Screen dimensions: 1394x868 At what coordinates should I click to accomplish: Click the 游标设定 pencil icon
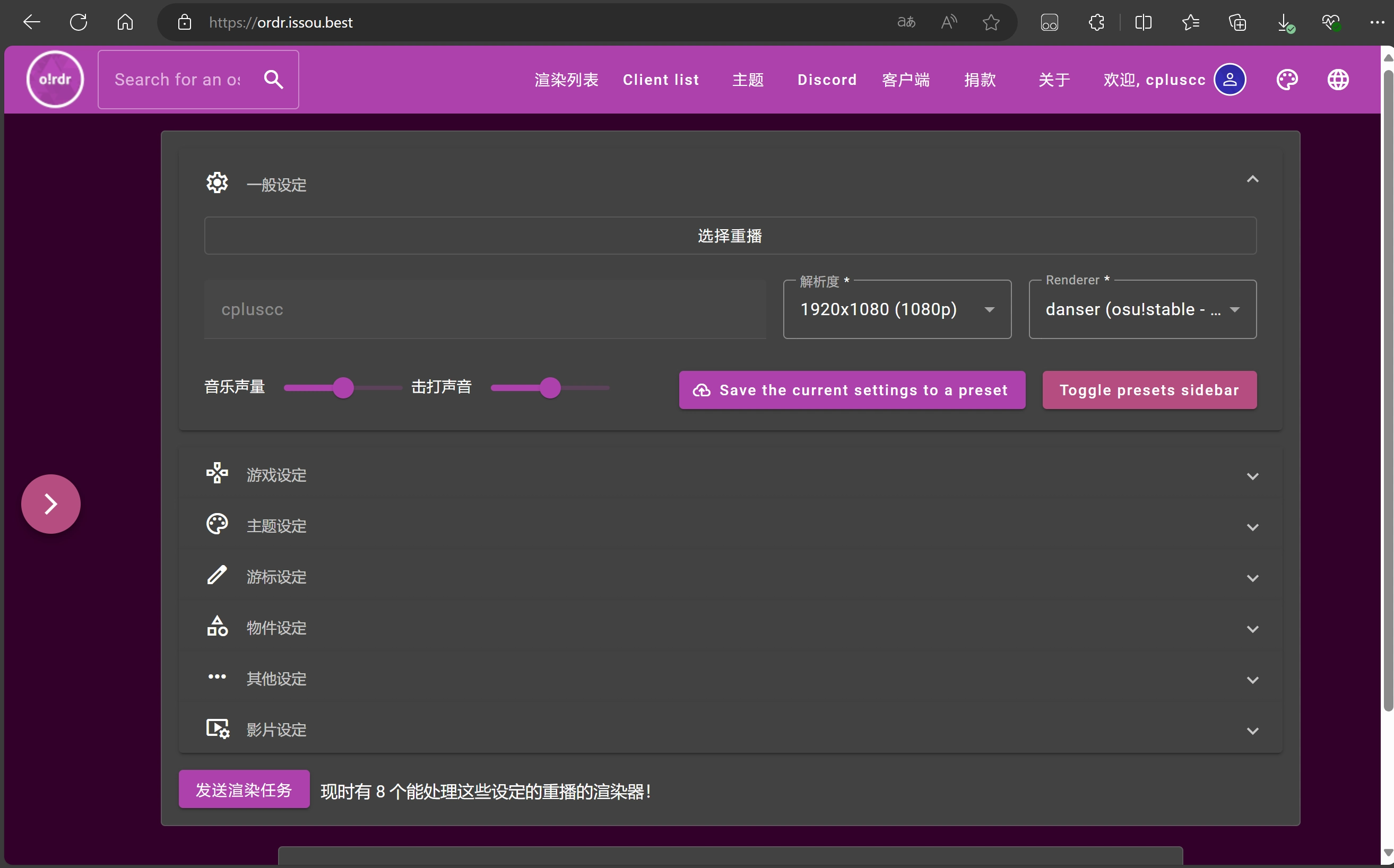[x=217, y=575]
